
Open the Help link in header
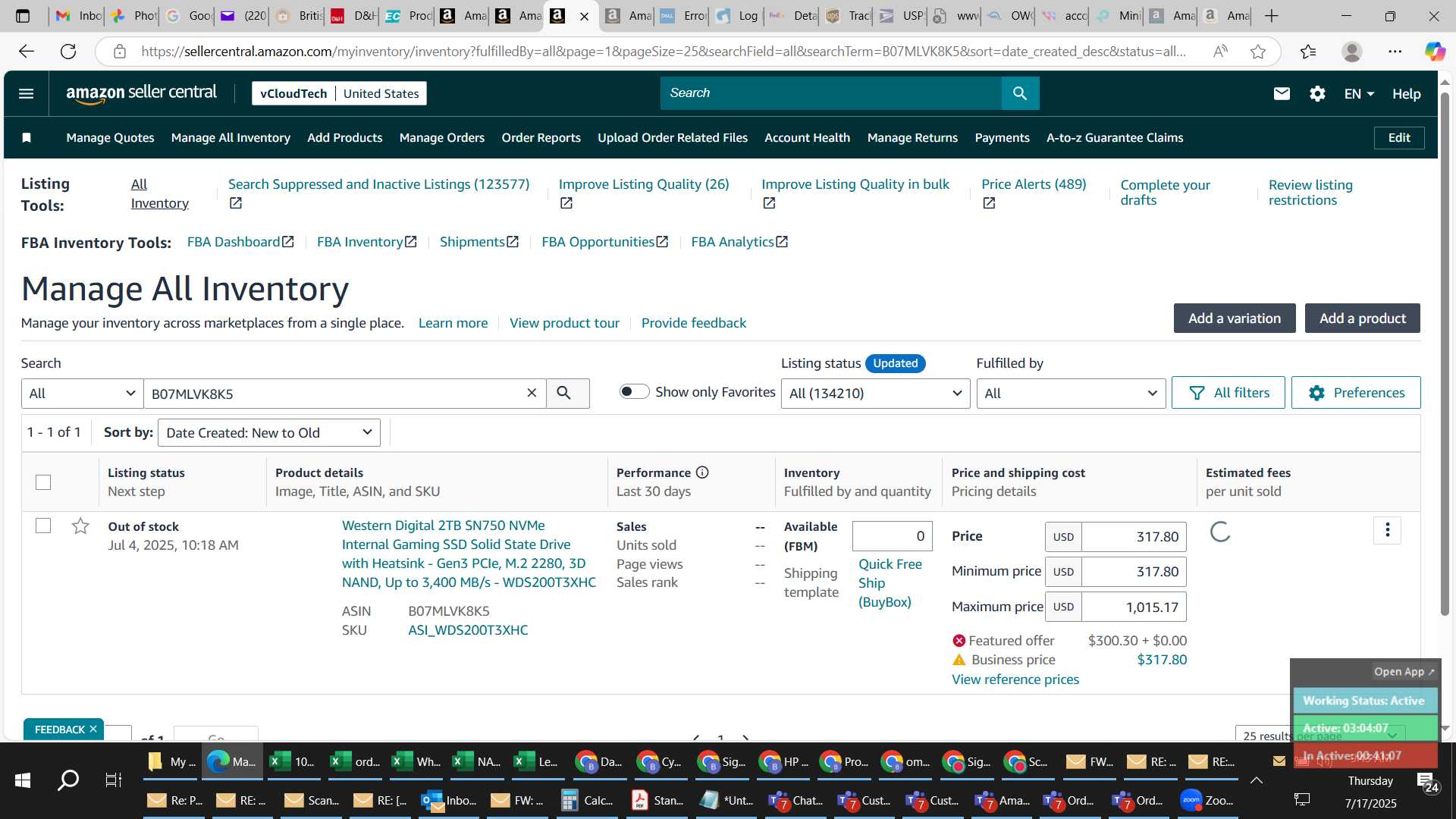coord(1406,94)
